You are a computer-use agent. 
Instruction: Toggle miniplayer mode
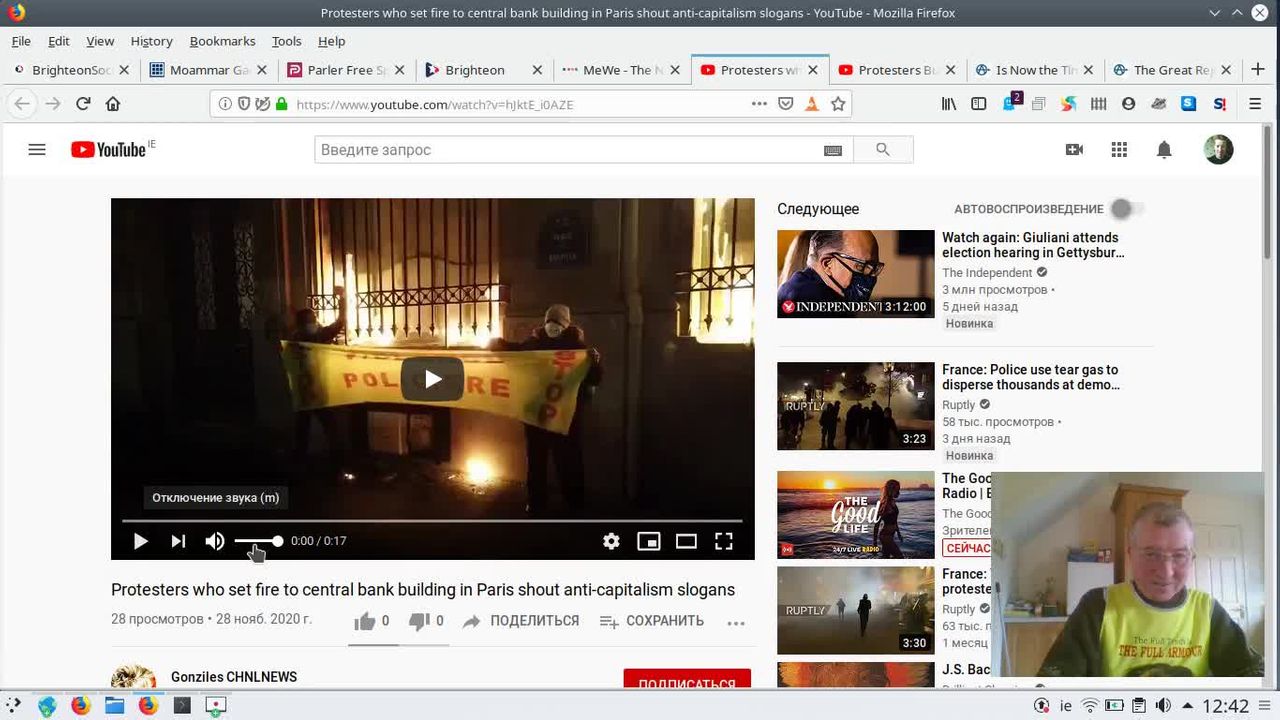click(649, 541)
